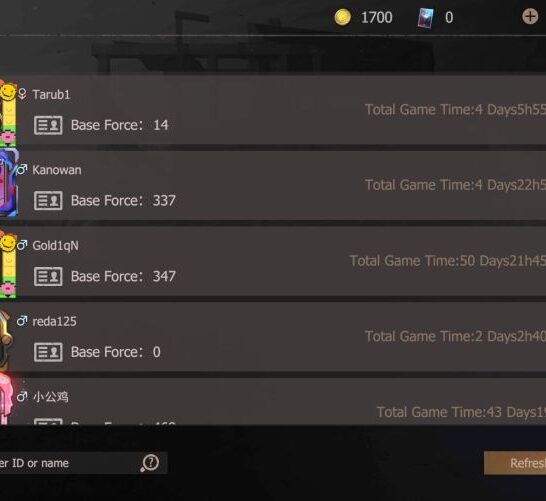
Task: Click the player name Kanowan
Action: (57, 170)
